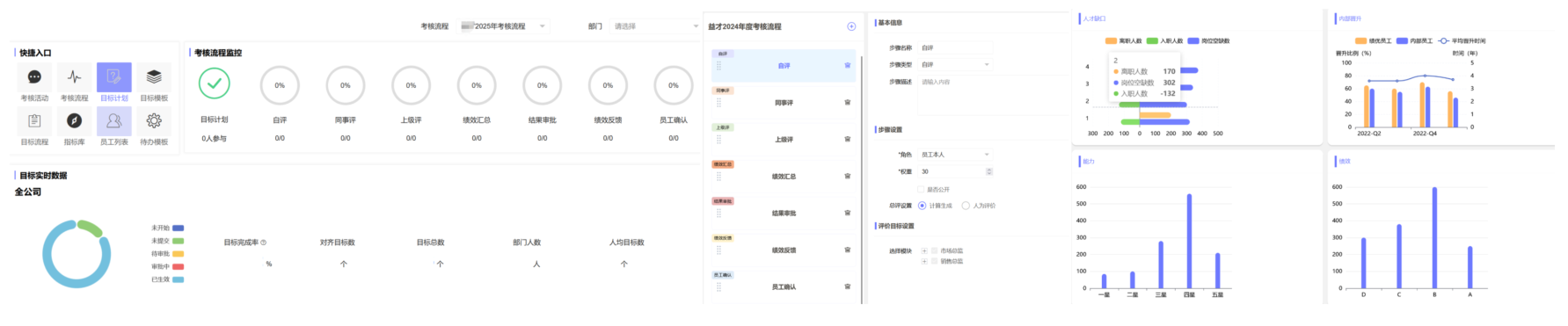Click the drag handle of 绩效反馈 step
Image resolution: width=1568 pixels, height=326 pixels.
pyautogui.click(x=718, y=250)
